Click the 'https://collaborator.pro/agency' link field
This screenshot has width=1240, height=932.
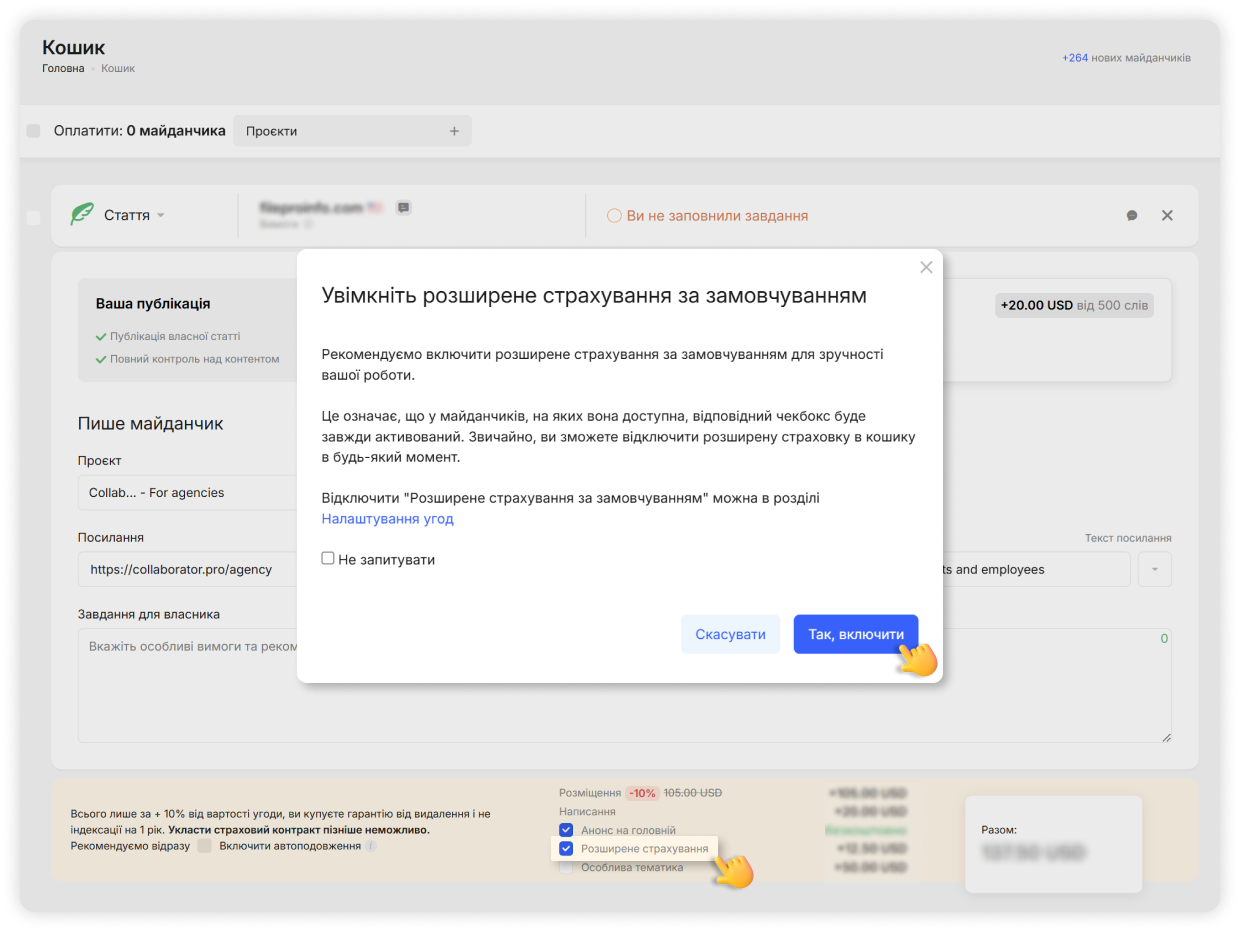point(188,569)
